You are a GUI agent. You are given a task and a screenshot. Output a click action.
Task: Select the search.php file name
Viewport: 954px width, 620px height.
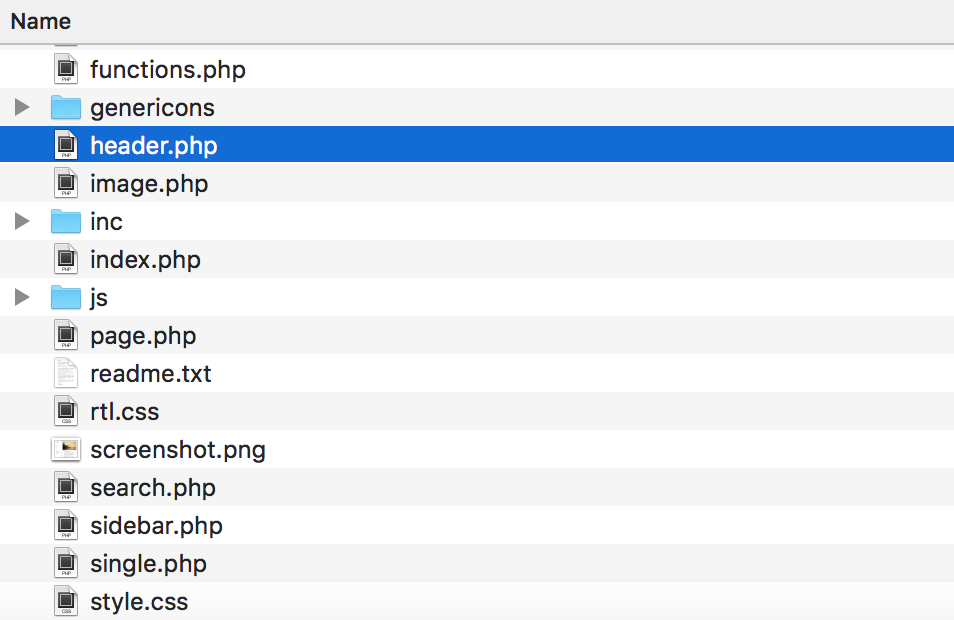pyautogui.click(x=153, y=488)
